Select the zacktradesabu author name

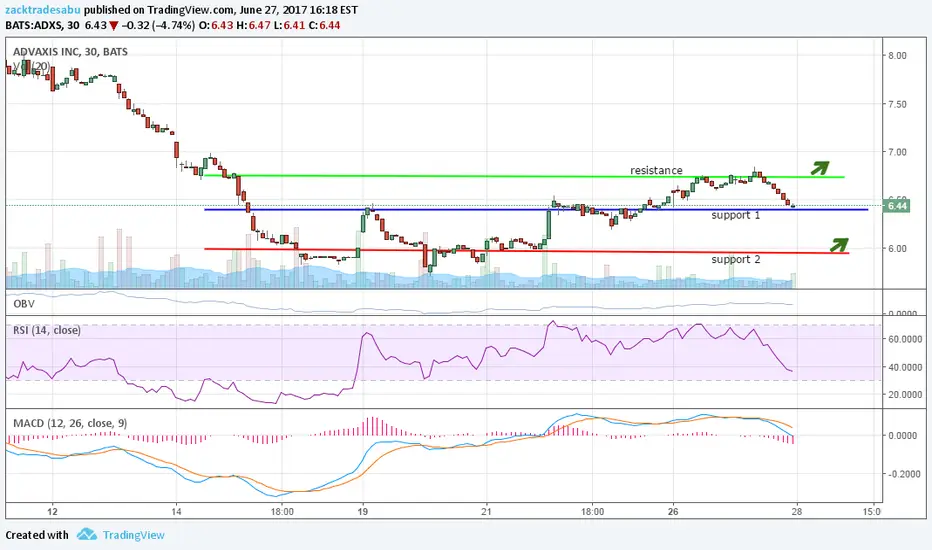click(x=43, y=10)
